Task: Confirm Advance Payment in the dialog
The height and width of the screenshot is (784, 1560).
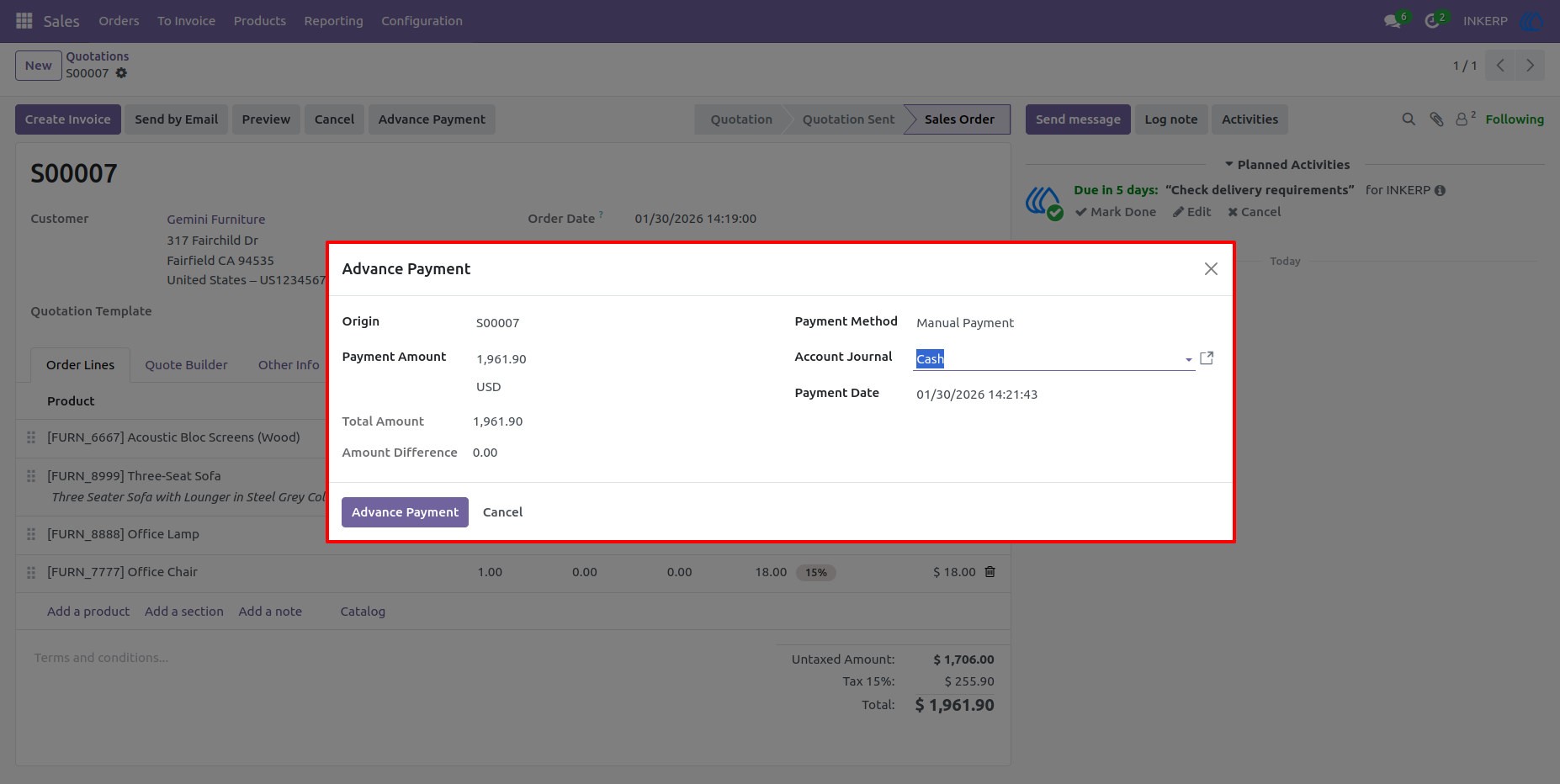Action: tap(405, 512)
